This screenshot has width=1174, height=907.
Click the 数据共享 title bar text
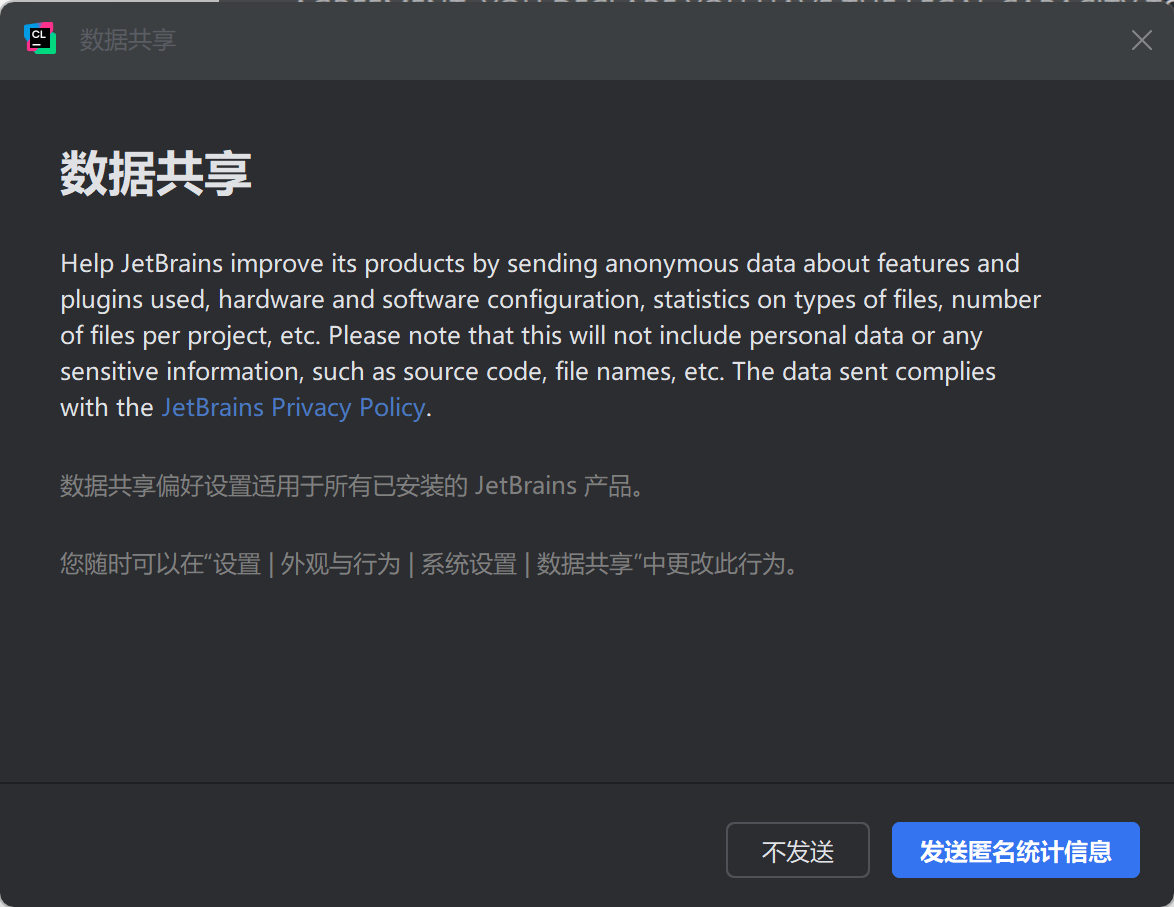128,40
